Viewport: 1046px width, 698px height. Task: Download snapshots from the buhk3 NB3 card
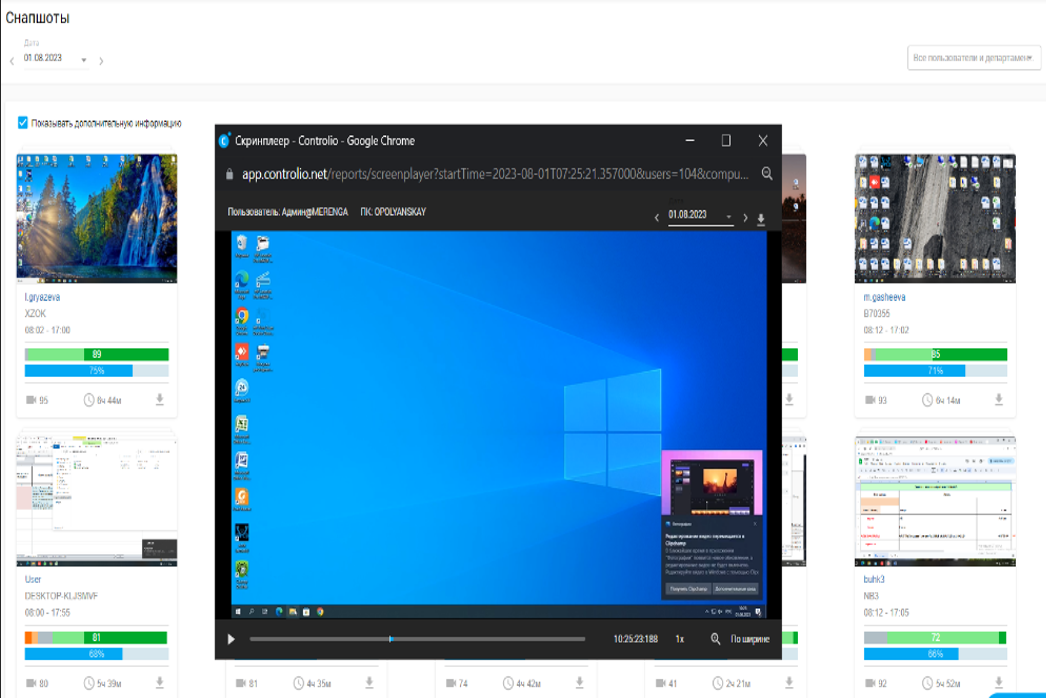[x=999, y=682]
